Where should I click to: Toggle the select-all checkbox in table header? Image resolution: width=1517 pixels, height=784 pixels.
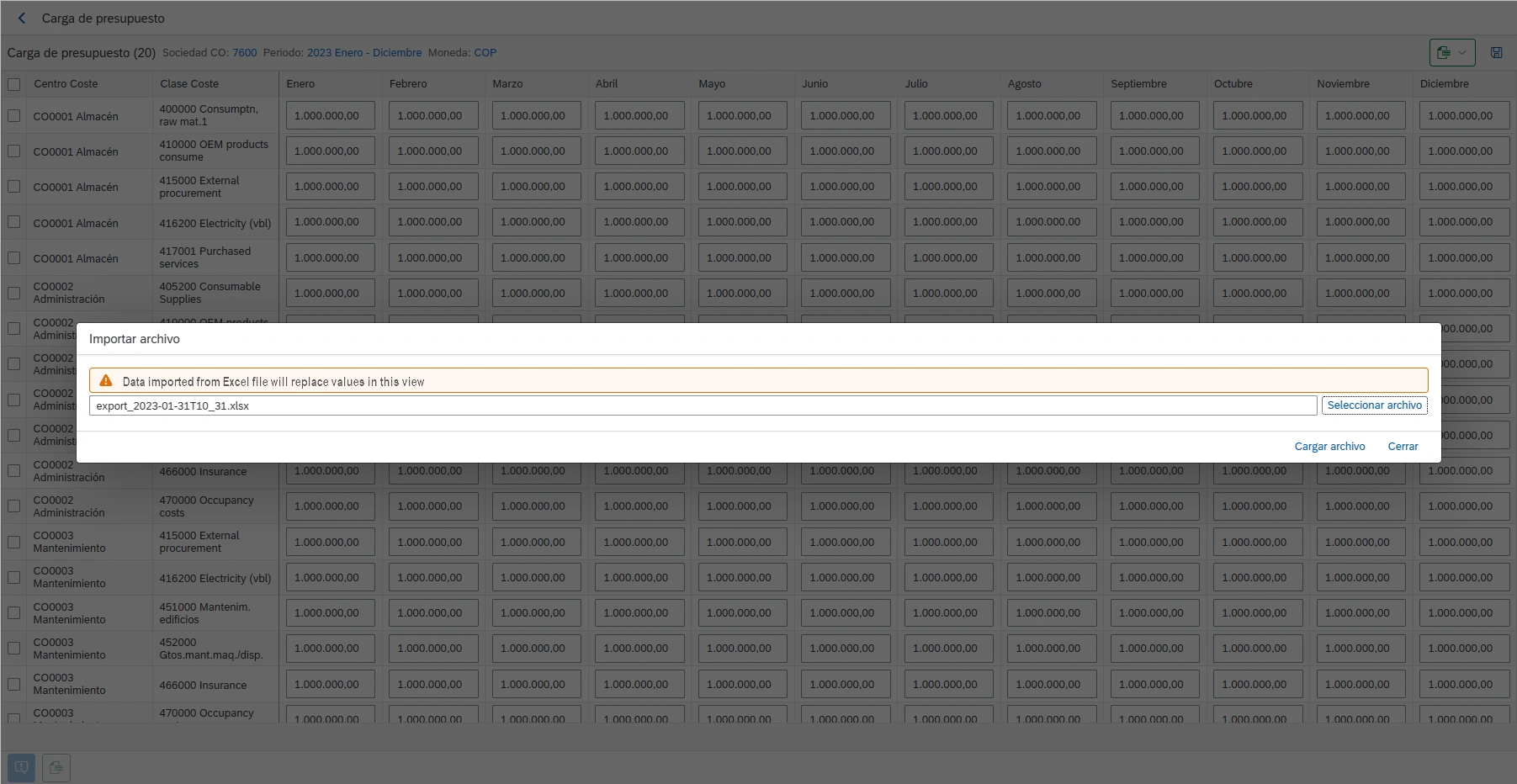14,84
